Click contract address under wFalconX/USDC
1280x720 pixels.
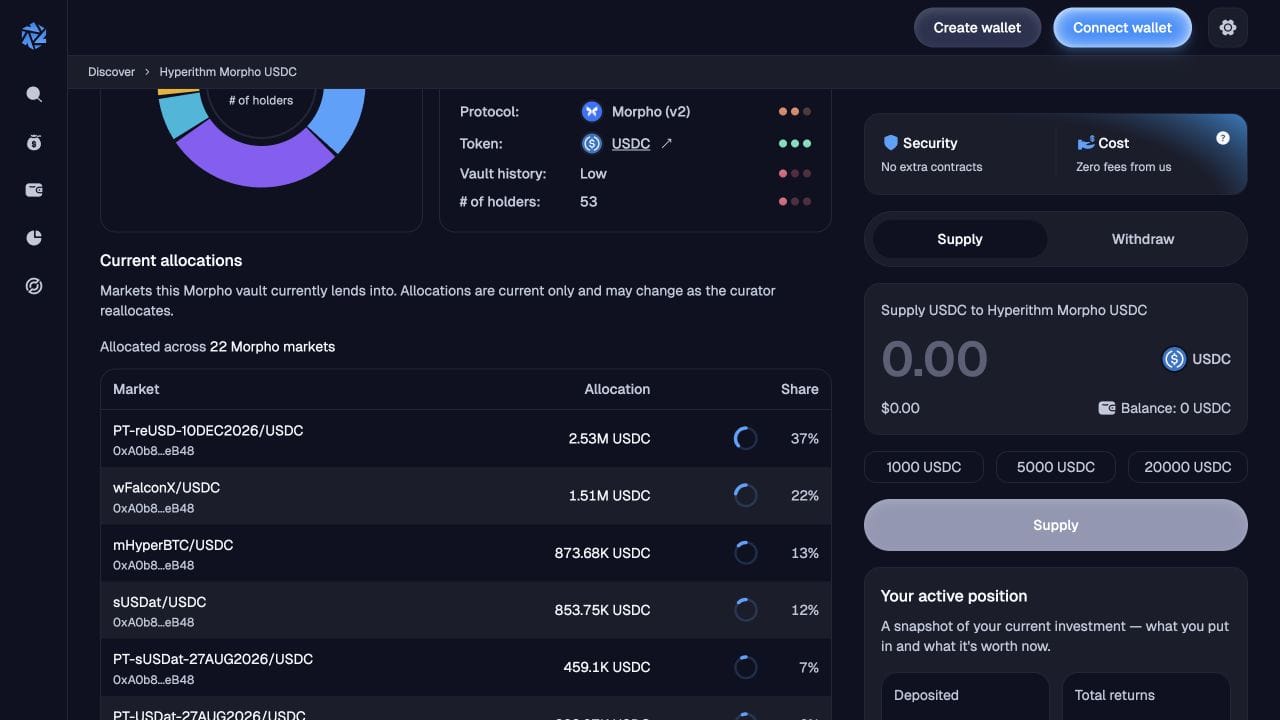coord(153,508)
